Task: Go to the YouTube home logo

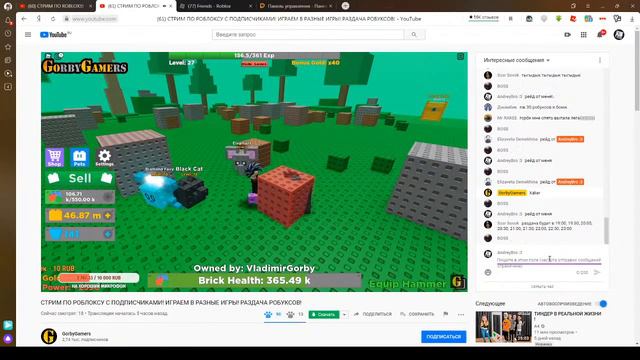Action: pos(56,35)
